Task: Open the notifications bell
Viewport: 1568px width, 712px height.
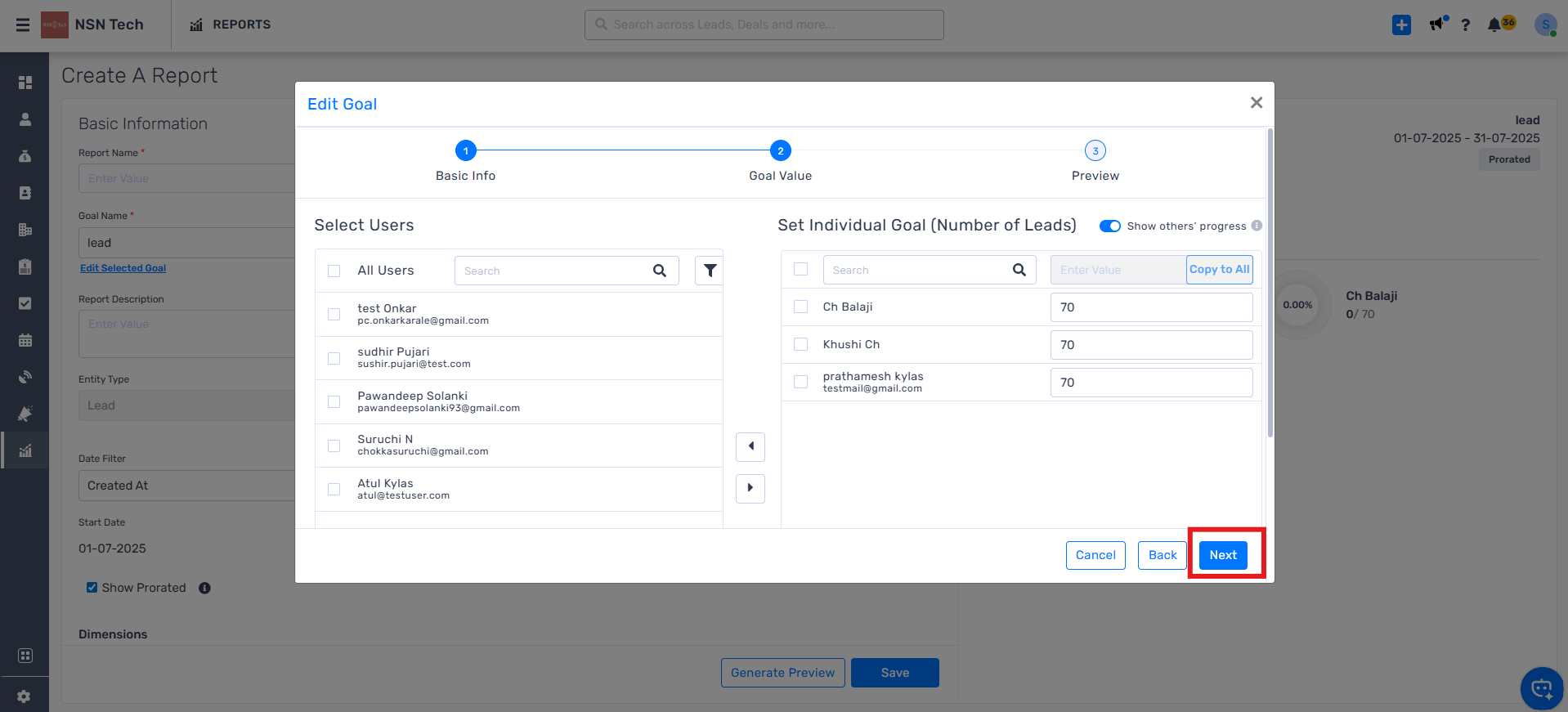Action: [1494, 25]
